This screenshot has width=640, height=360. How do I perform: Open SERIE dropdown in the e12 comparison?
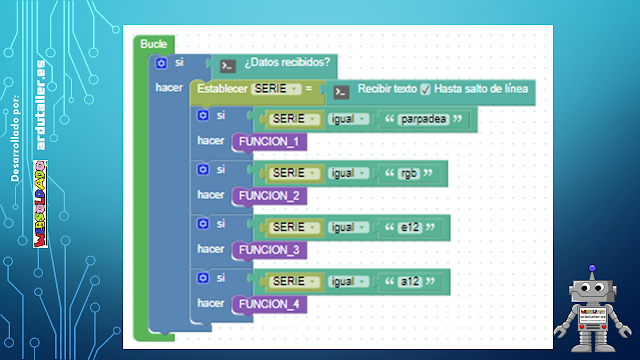[x=294, y=227]
